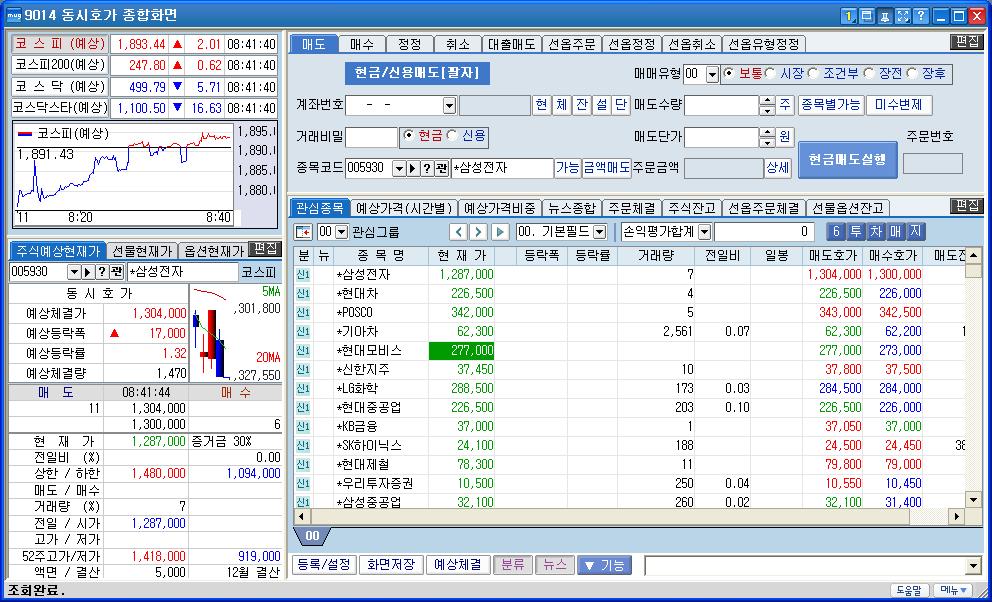Open the 뉴스종합 tab
This screenshot has width=992, height=602.
(570, 205)
